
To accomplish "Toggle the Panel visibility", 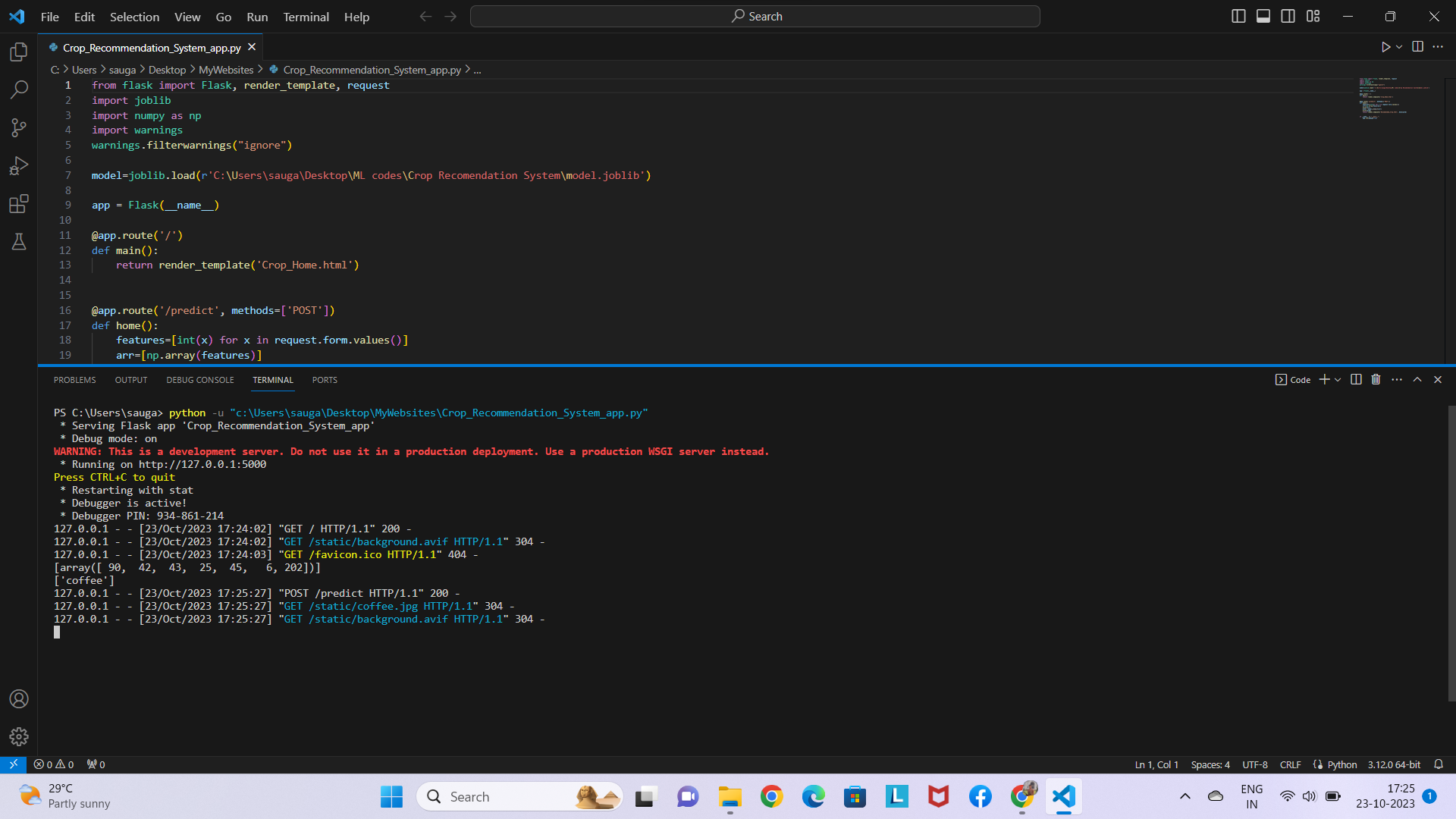I will [1263, 16].
